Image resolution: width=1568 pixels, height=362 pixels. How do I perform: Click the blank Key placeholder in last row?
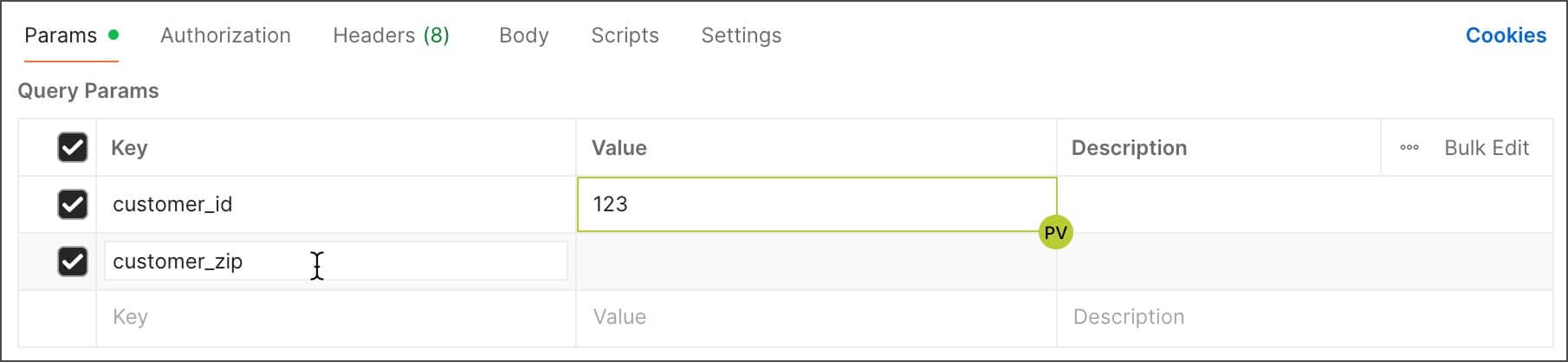tap(334, 317)
